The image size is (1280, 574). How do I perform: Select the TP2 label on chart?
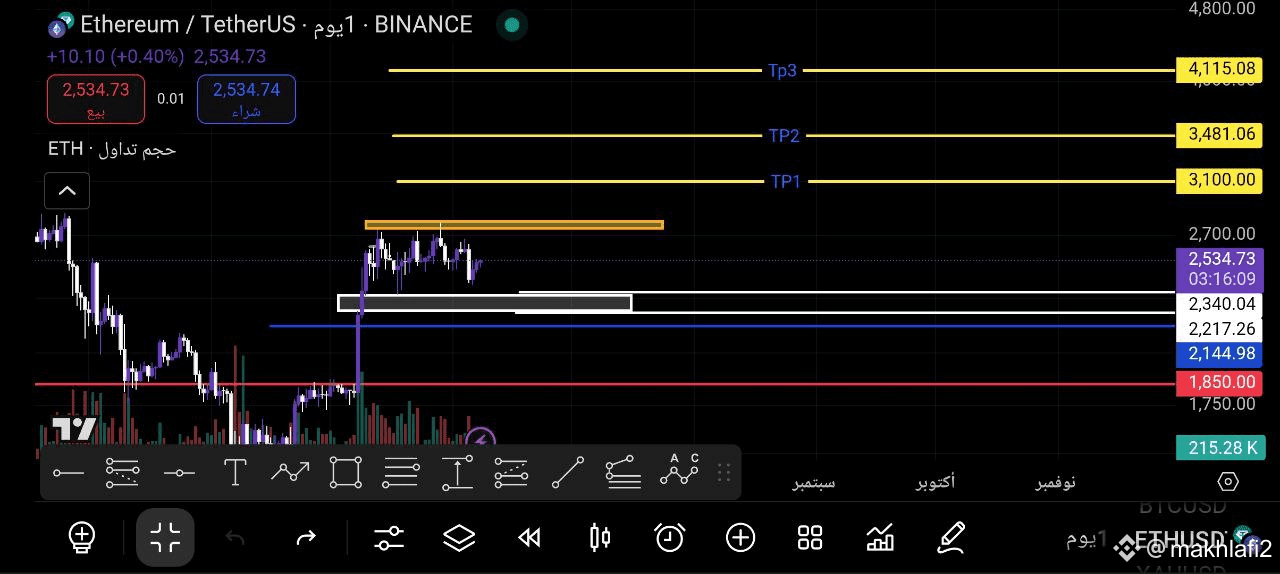(784, 135)
